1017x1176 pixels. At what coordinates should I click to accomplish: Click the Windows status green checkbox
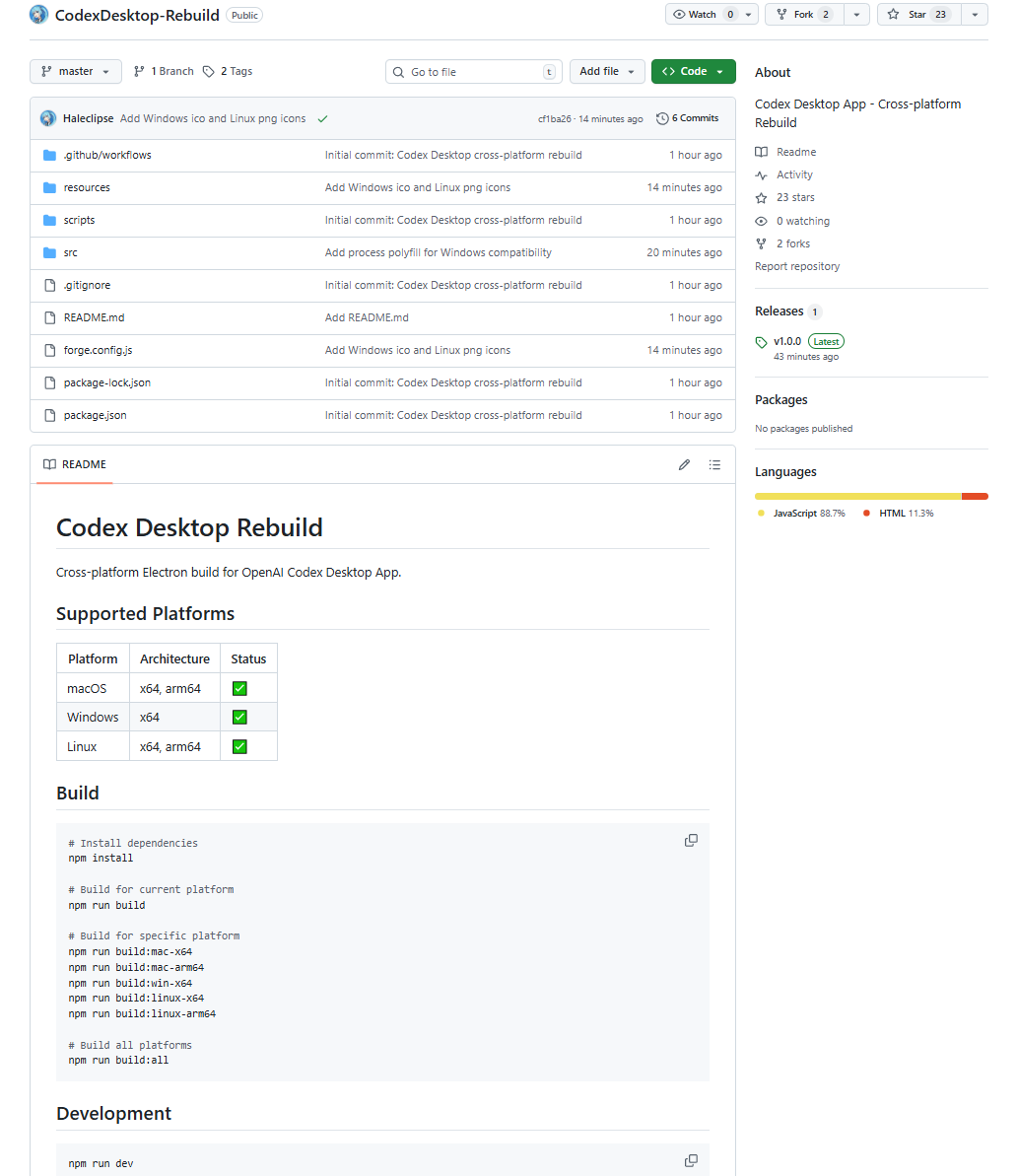pos(239,717)
